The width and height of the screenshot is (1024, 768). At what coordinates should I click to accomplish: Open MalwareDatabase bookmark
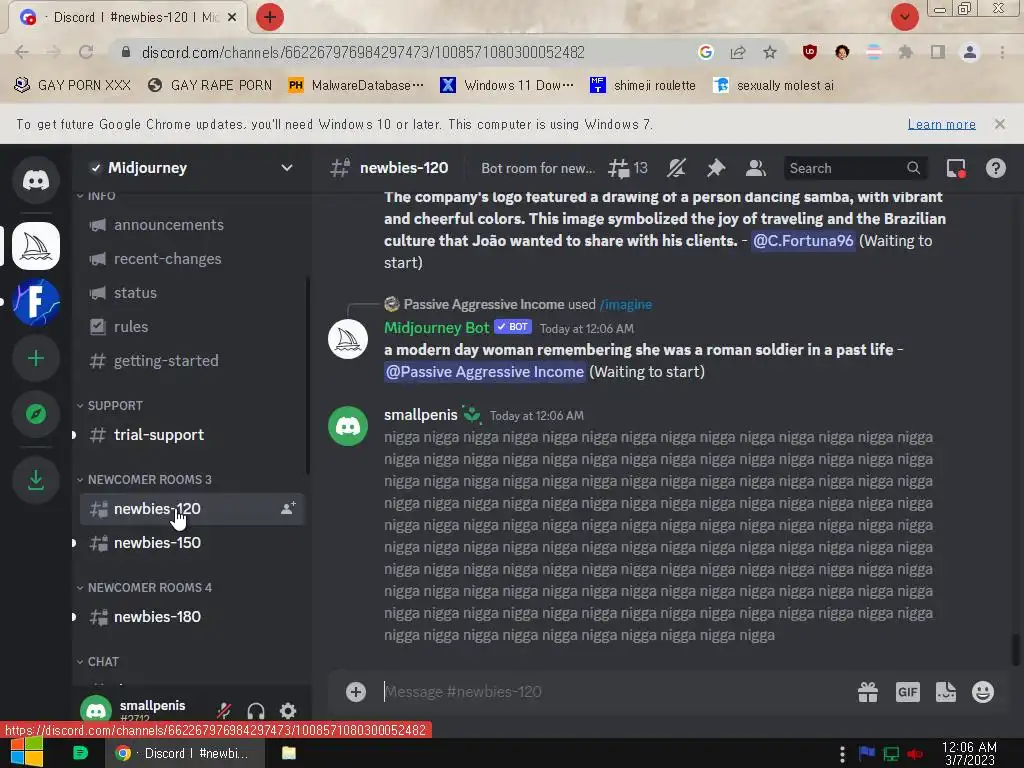356,85
